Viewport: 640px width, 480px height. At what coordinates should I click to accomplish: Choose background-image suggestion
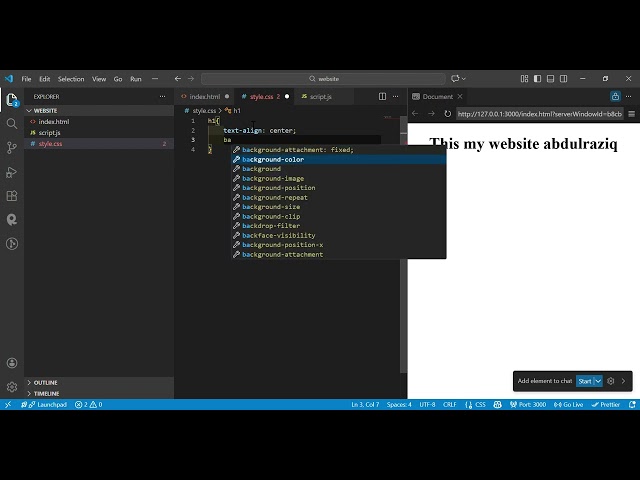point(339,178)
